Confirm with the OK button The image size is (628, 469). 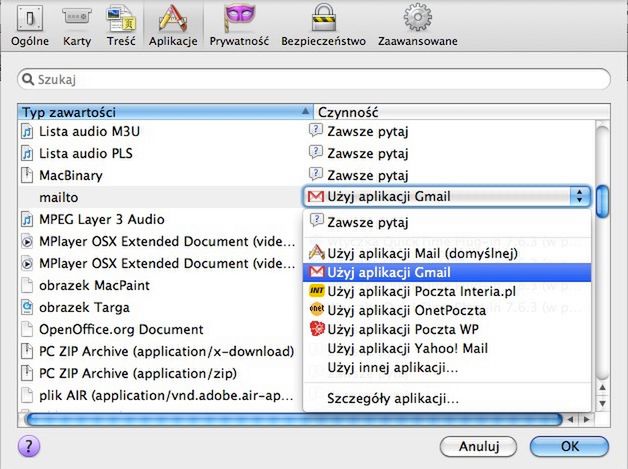pyautogui.click(x=569, y=446)
